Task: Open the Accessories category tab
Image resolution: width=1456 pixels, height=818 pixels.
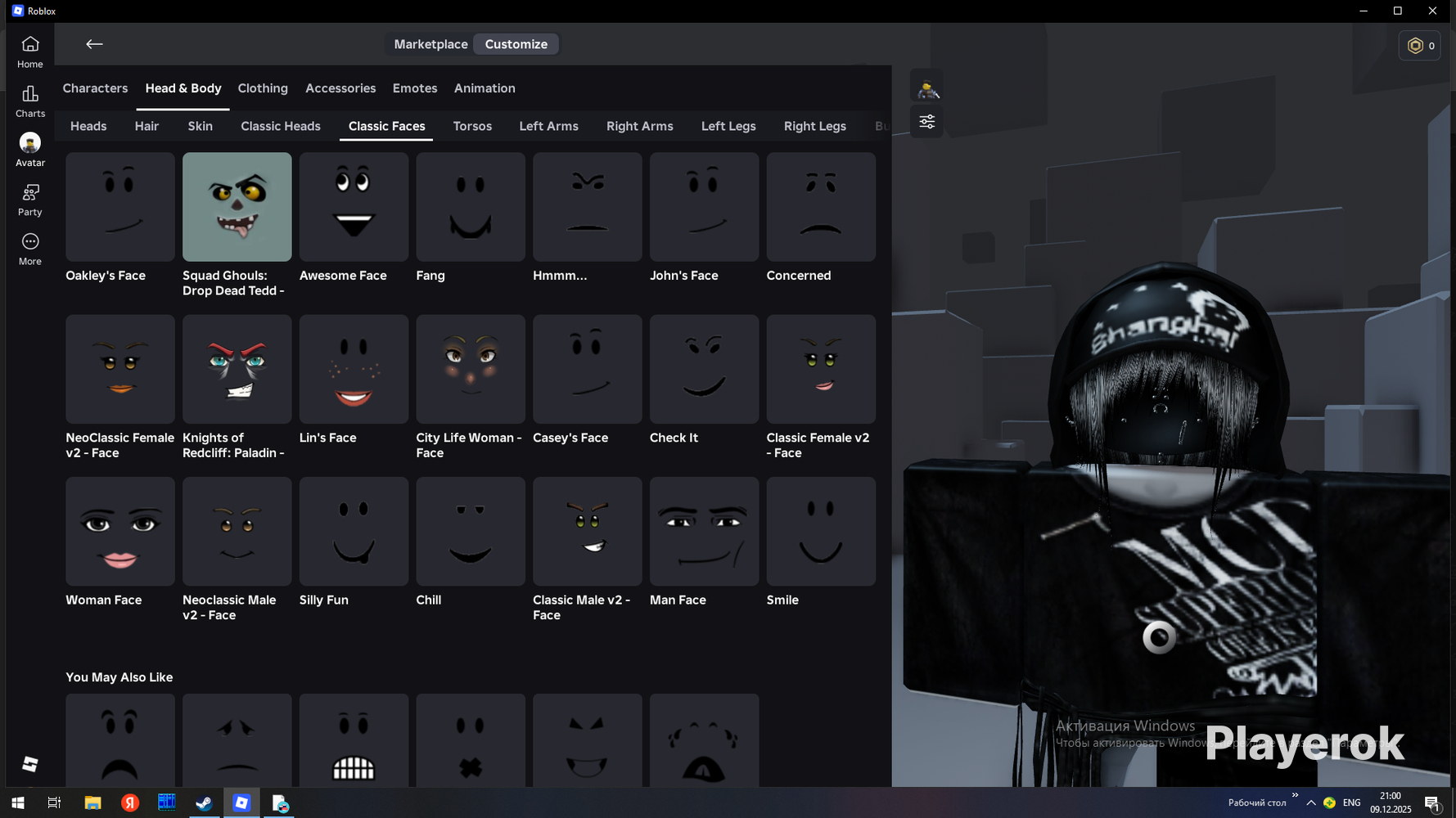Action: (x=340, y=88)
